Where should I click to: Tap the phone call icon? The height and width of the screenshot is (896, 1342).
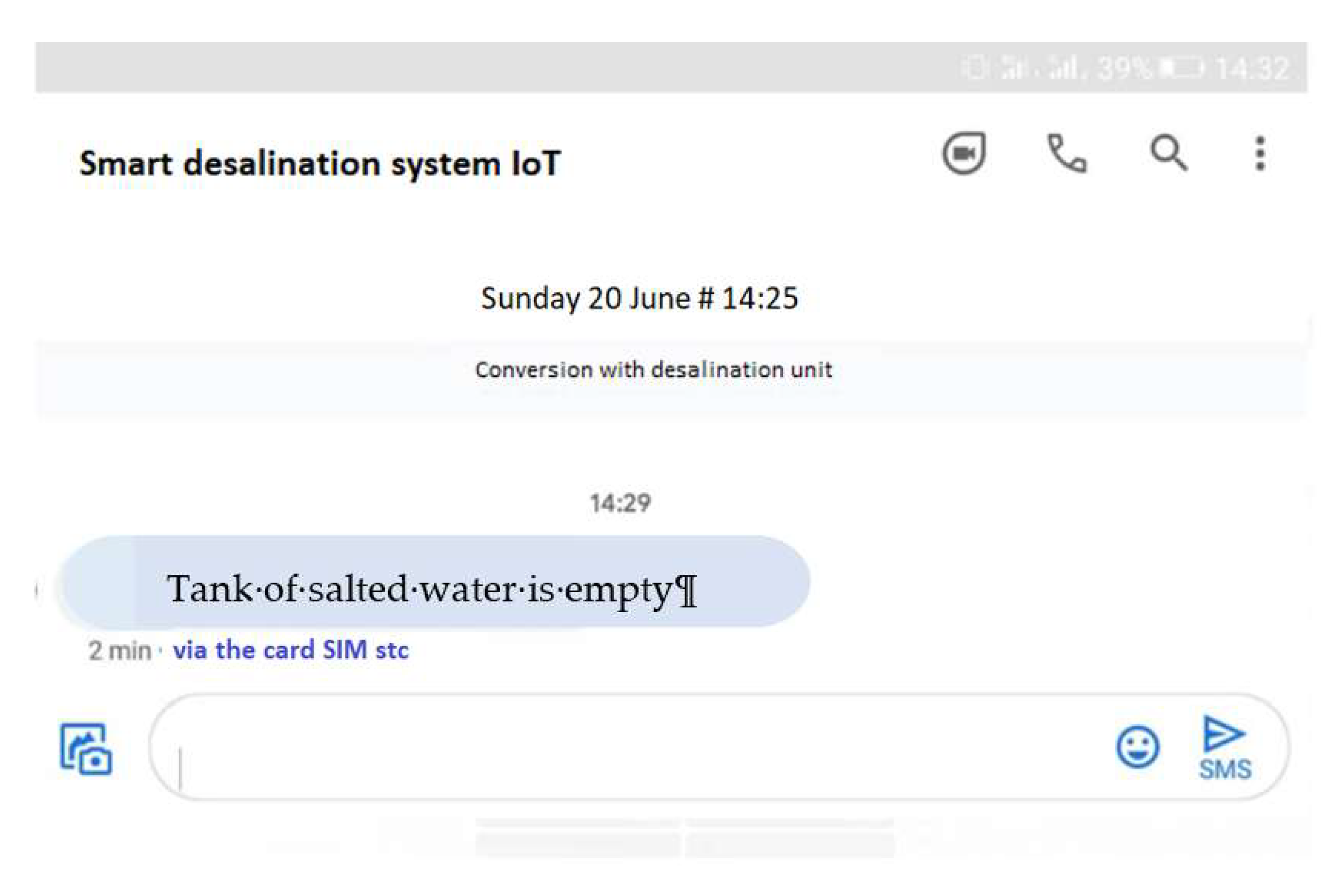(1067, 153)
